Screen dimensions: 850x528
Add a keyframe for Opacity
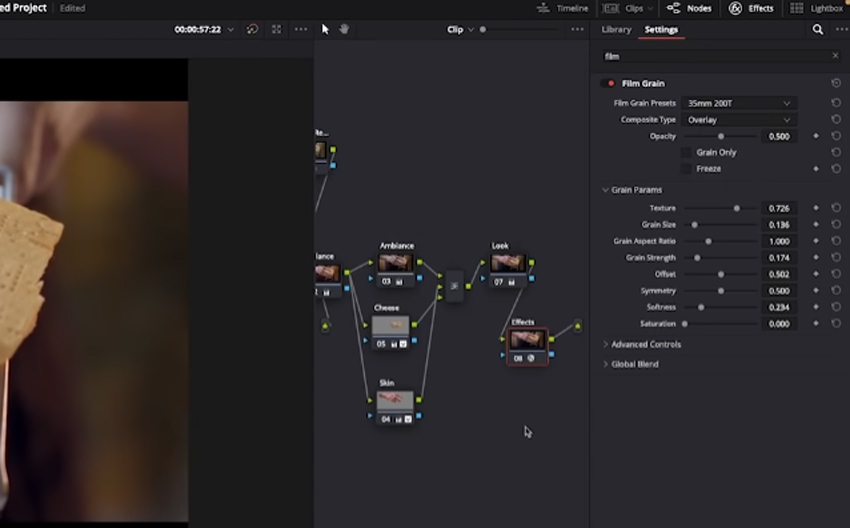pos(816,136)
